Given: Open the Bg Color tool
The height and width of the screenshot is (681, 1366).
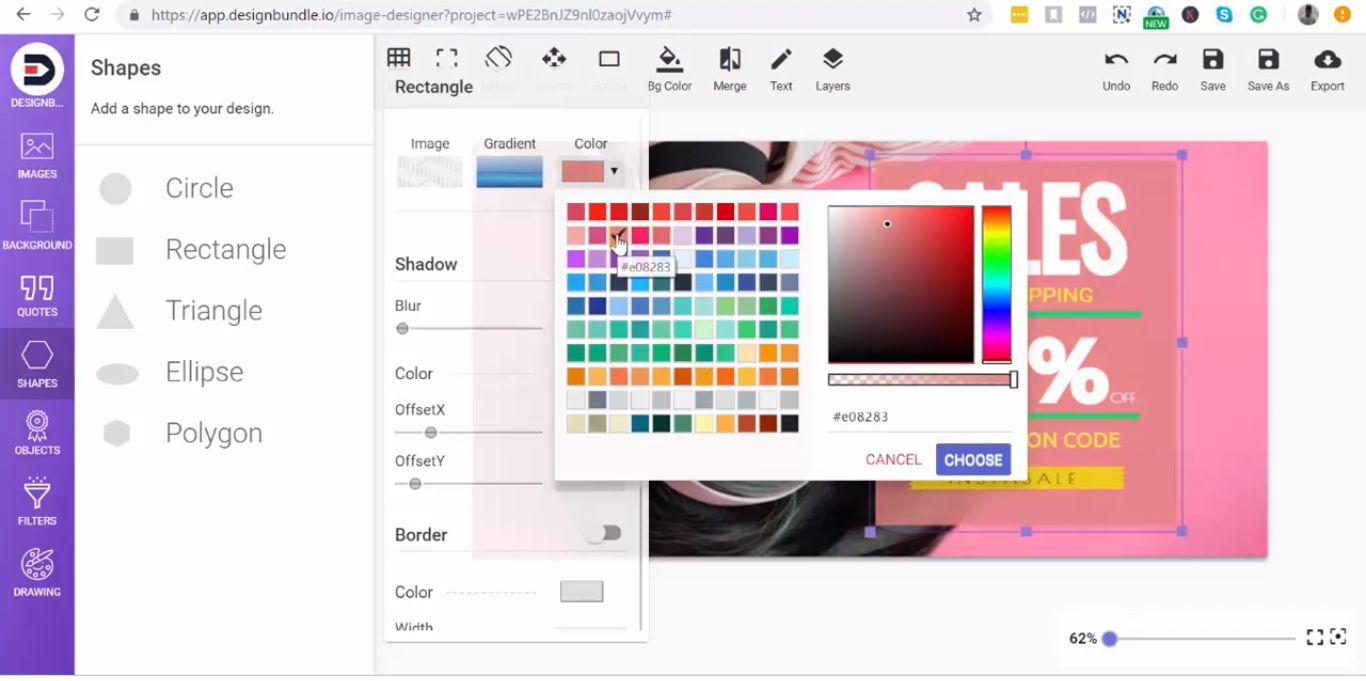Looking at the screenshot, I should [x=670, y=68].
